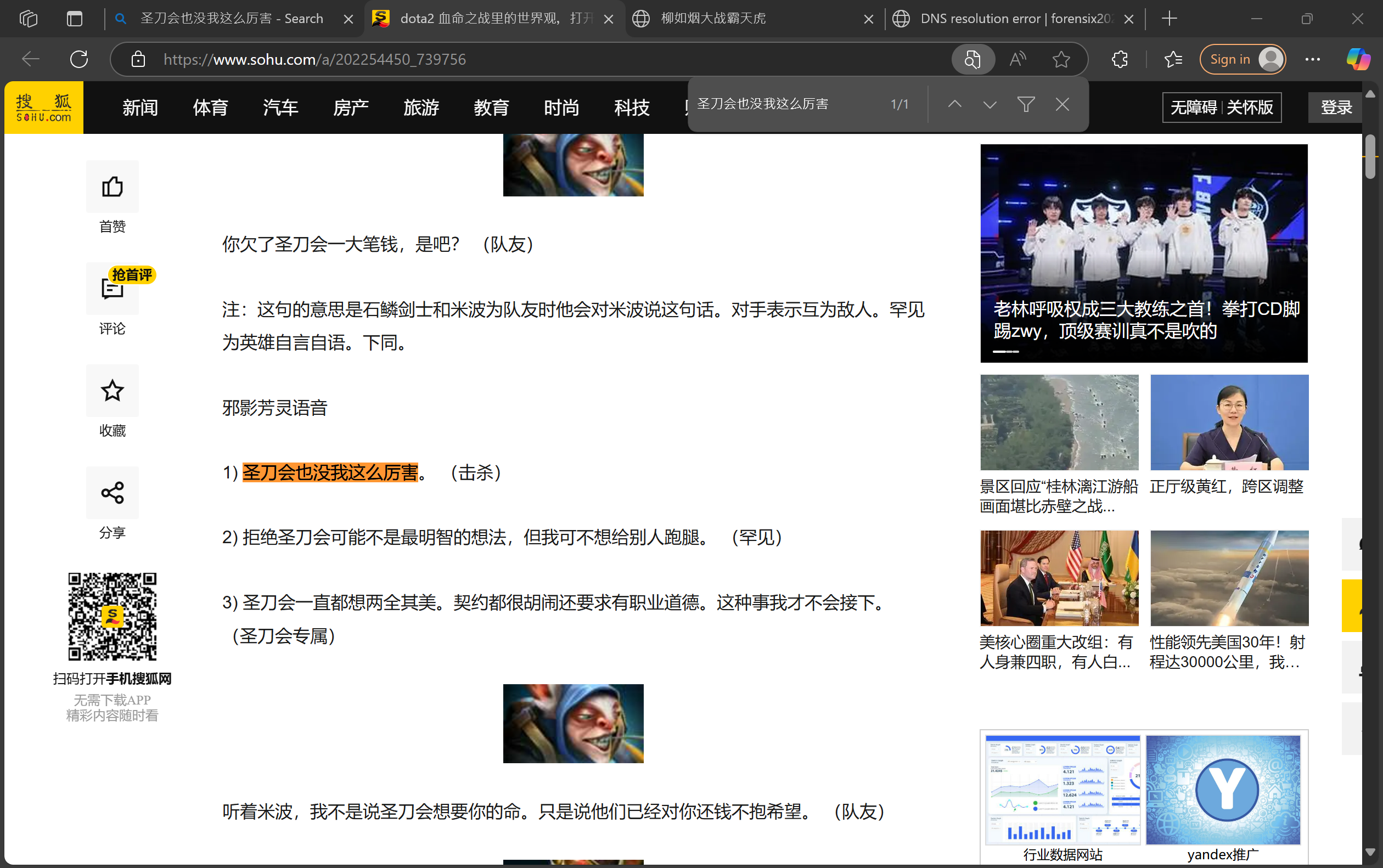
Task: Click 行业数据网站 ad image
Action: (1062, 790)
